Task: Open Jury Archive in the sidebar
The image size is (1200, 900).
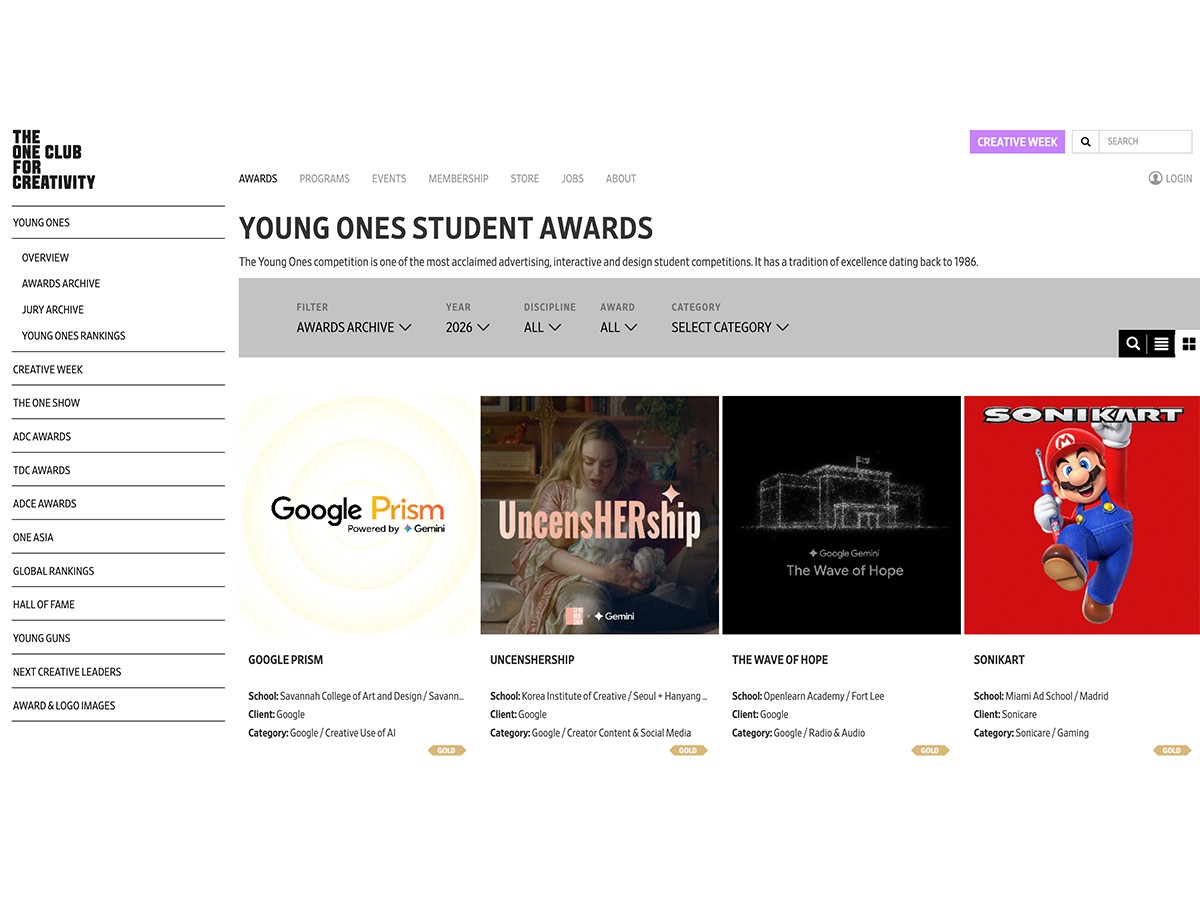Action: click(x=53, y=310)
